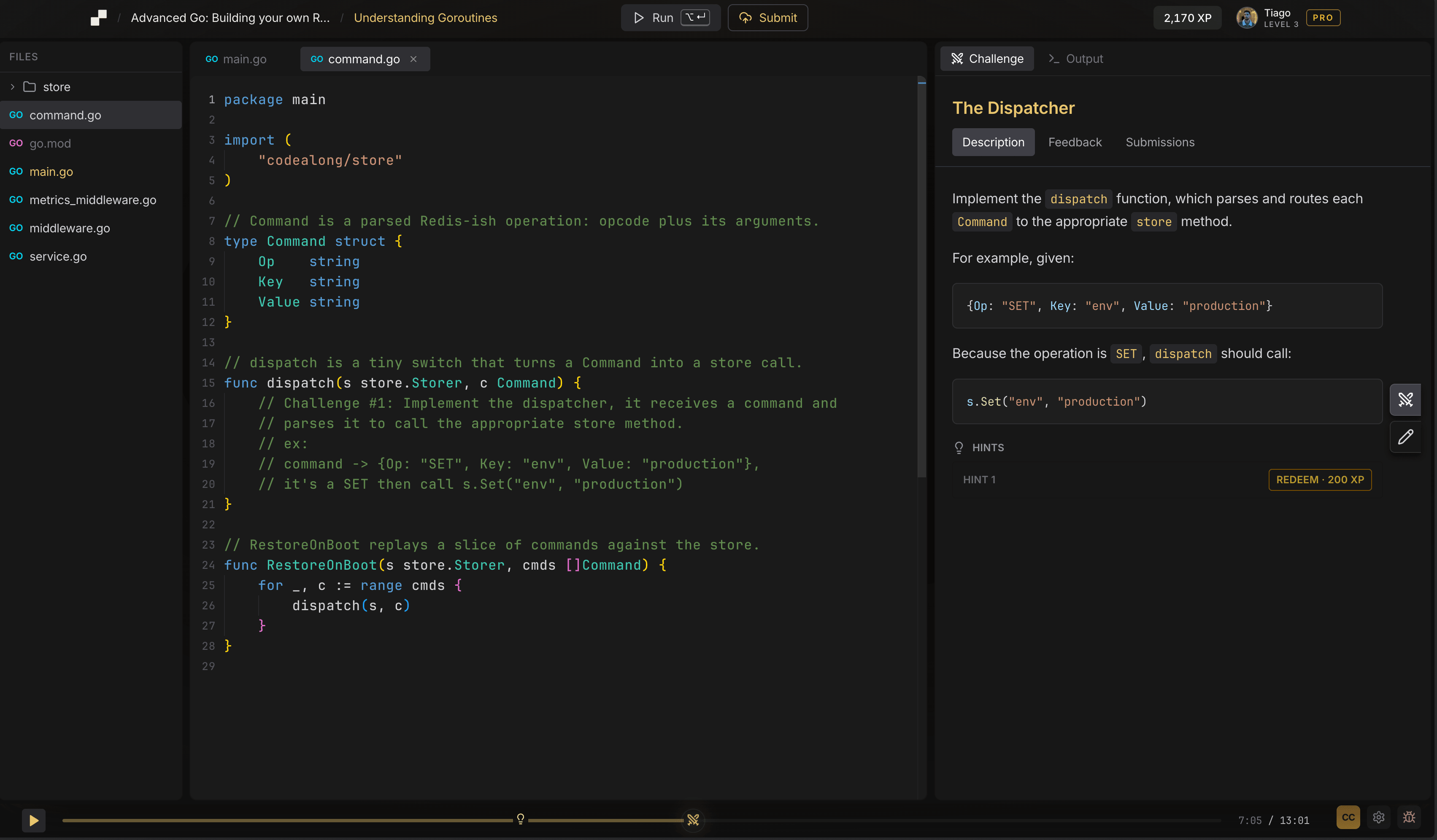Click the site logo icon in header
Image resolution: width=1437 pixels, height=840 pixels.
(99, 18)
